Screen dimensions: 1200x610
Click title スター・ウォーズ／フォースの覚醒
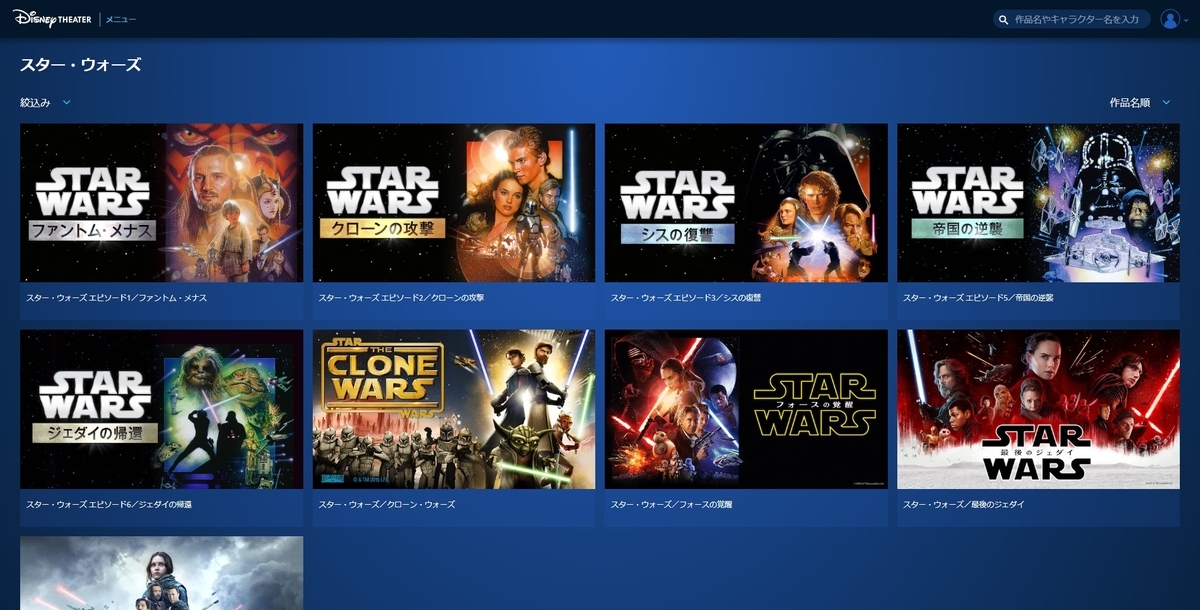671,504
